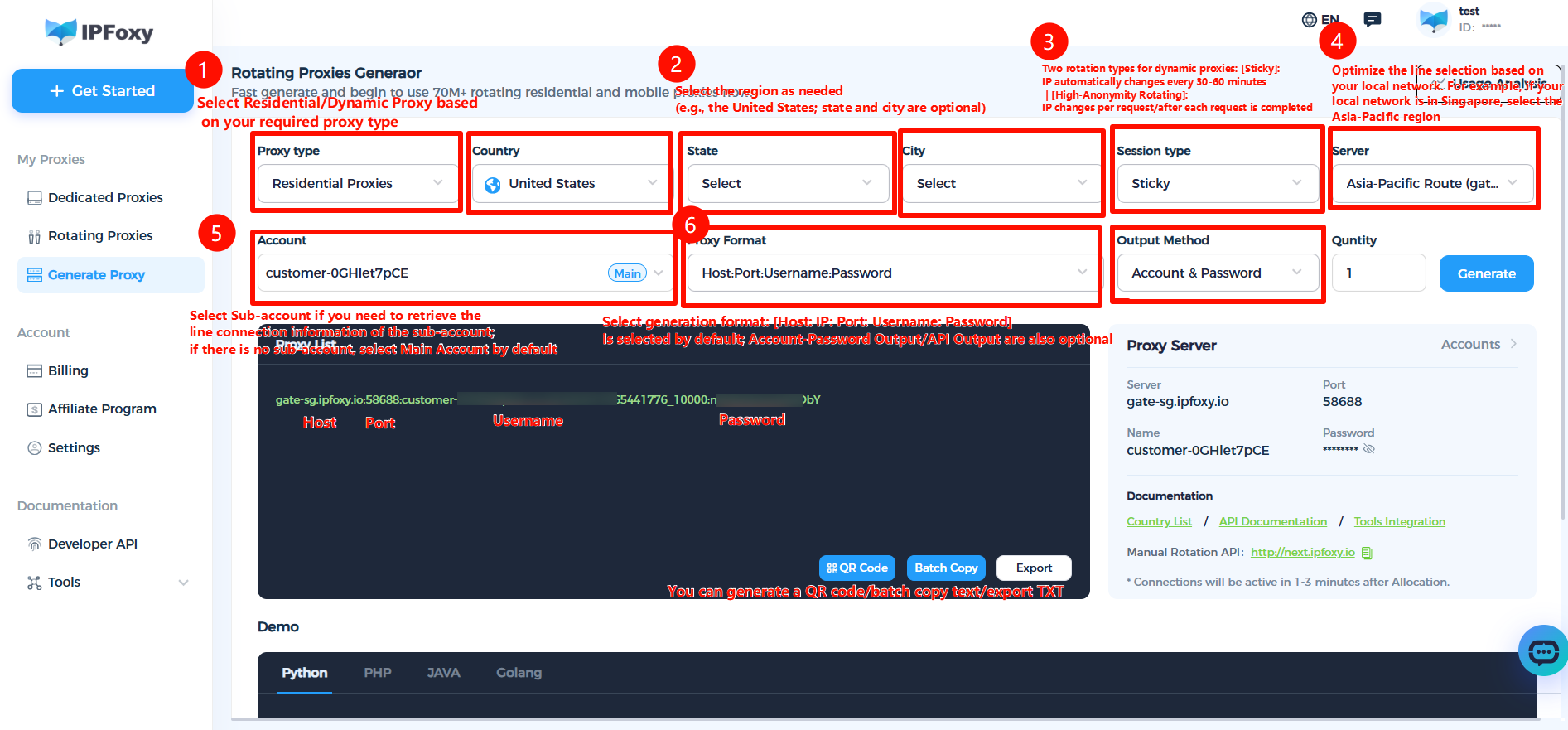Click the Developer API fingerprint icon
The height and width of the screenshot is (730, 1568).
34,544
